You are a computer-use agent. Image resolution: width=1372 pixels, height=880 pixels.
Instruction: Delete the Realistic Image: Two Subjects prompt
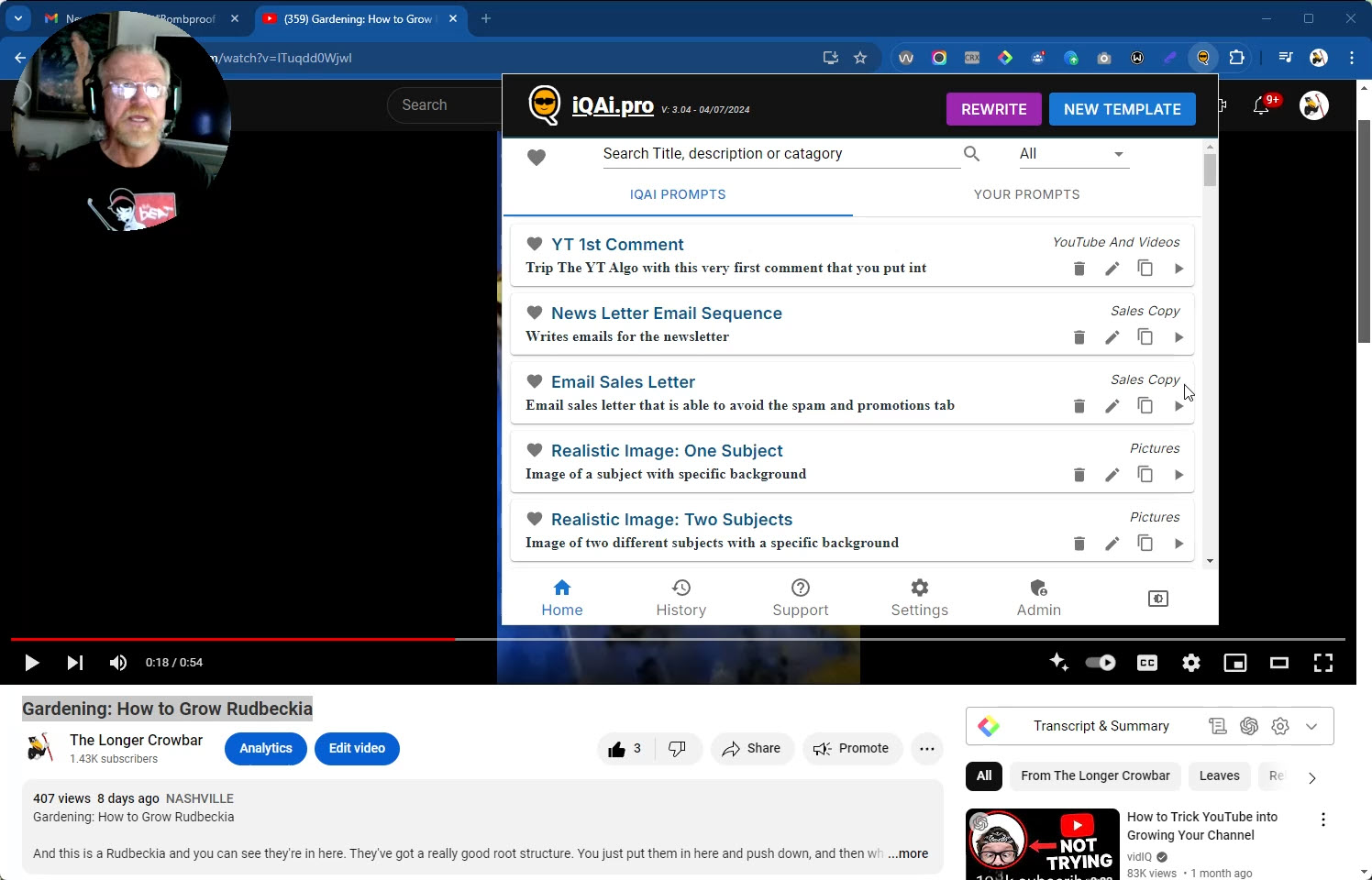coord(1079,544)
